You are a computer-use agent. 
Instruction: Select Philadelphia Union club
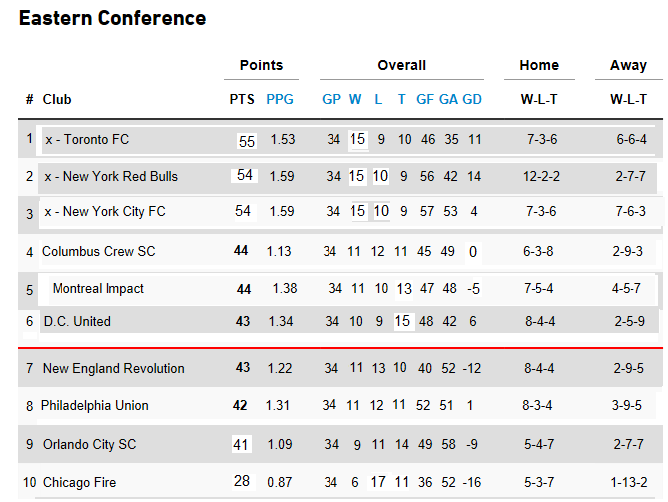click(94, 406)
